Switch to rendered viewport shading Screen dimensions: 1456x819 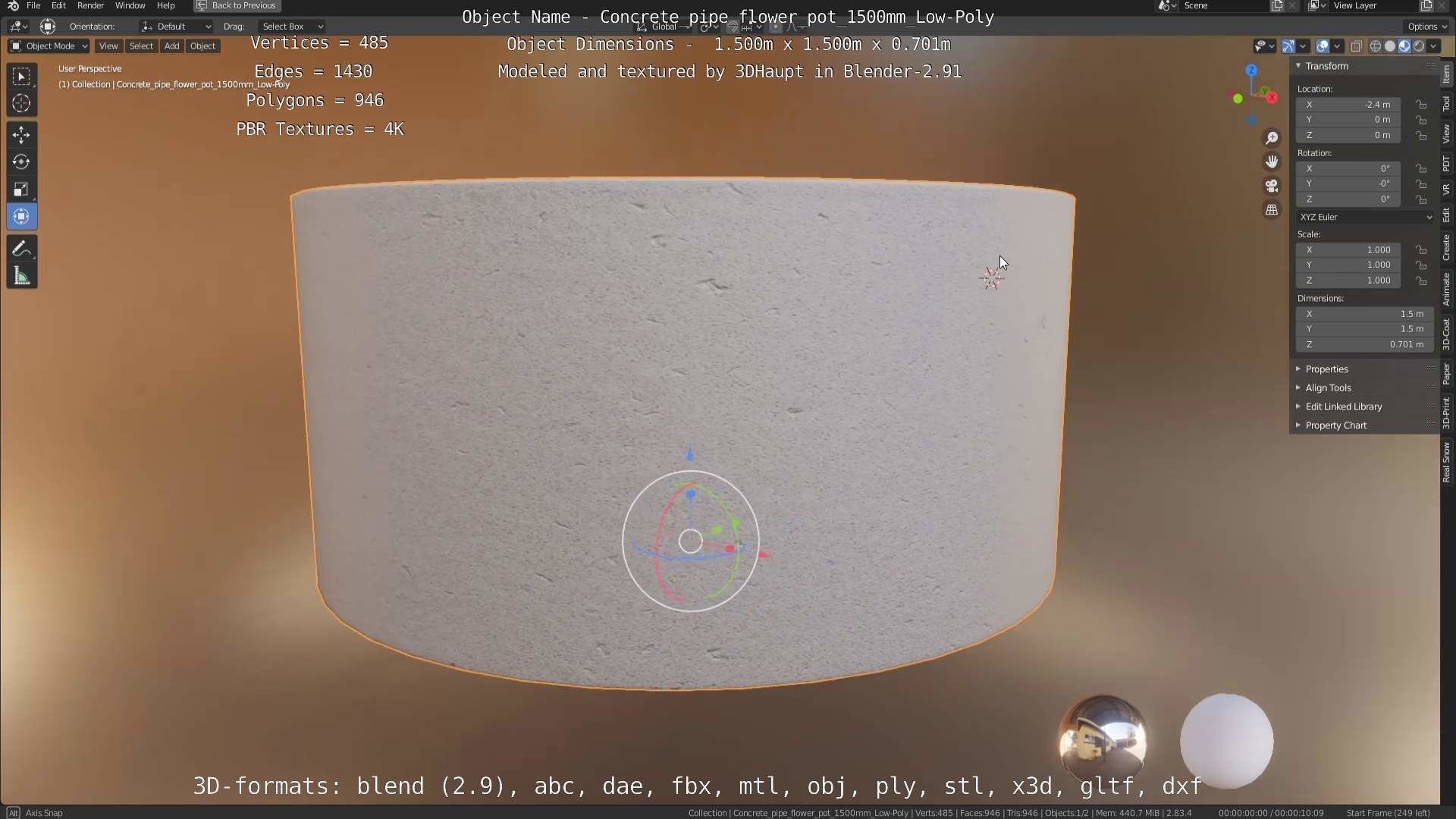point(1419,46)
